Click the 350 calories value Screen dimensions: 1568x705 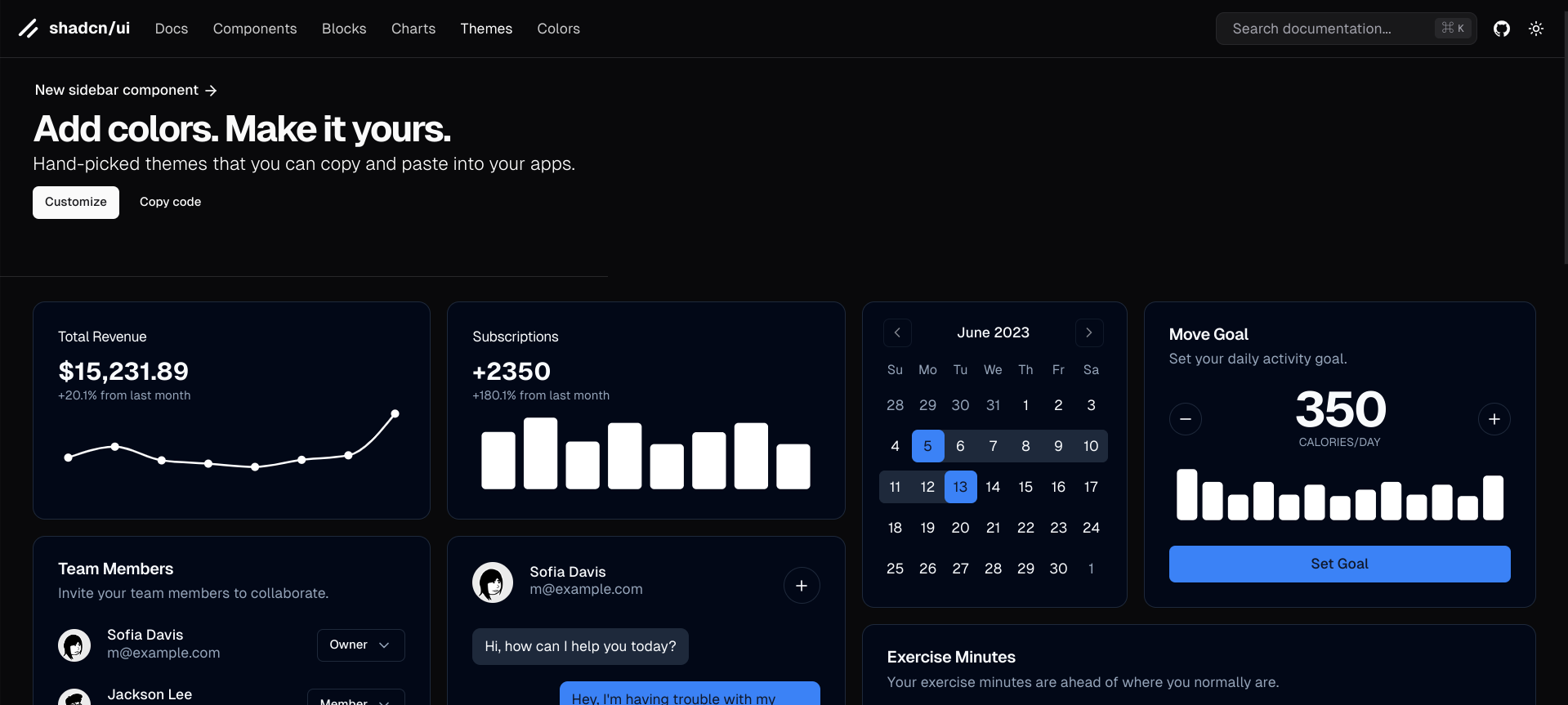pos(1340,409)
